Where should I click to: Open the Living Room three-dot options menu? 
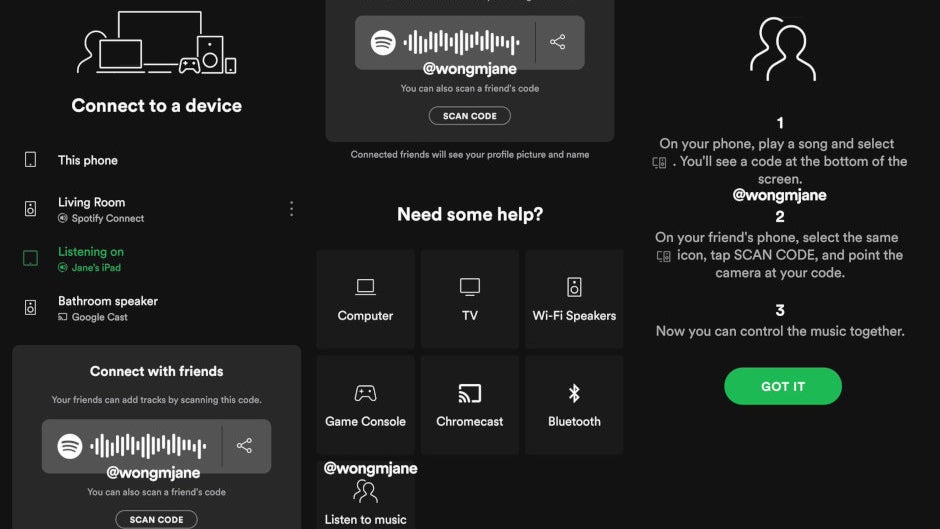(x=291, y=209)
